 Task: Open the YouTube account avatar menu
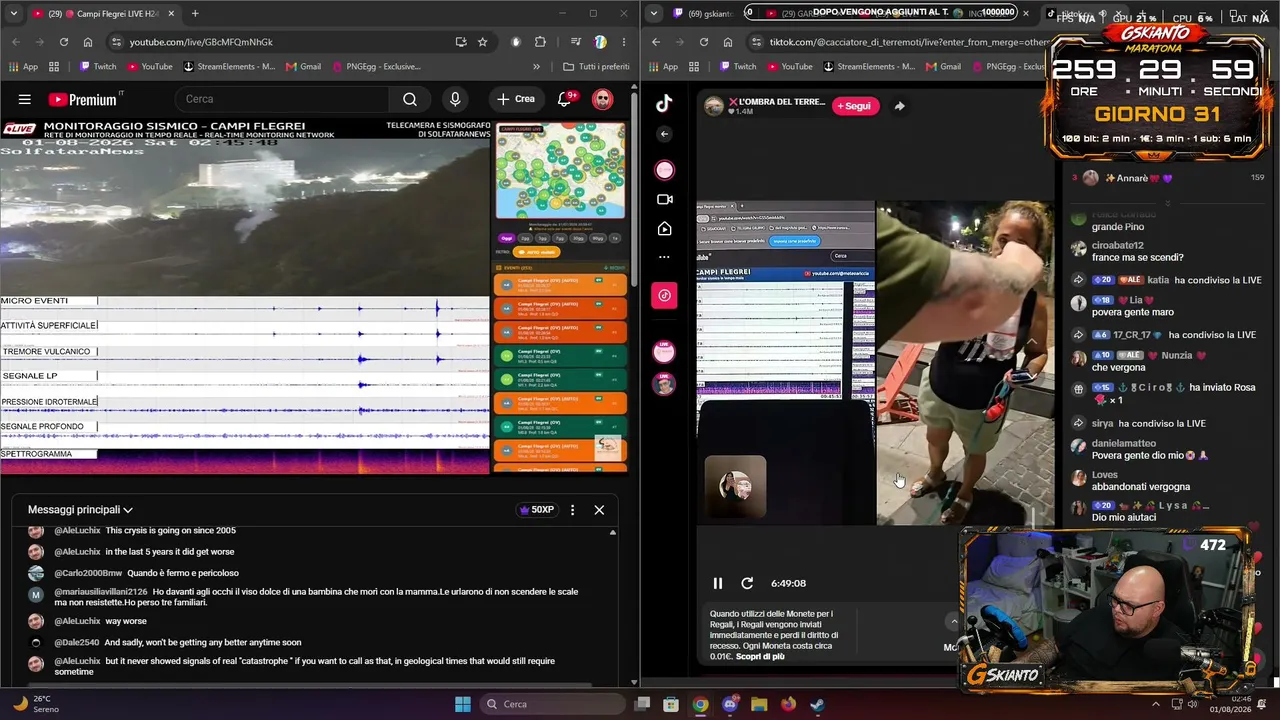coord(602,99)
